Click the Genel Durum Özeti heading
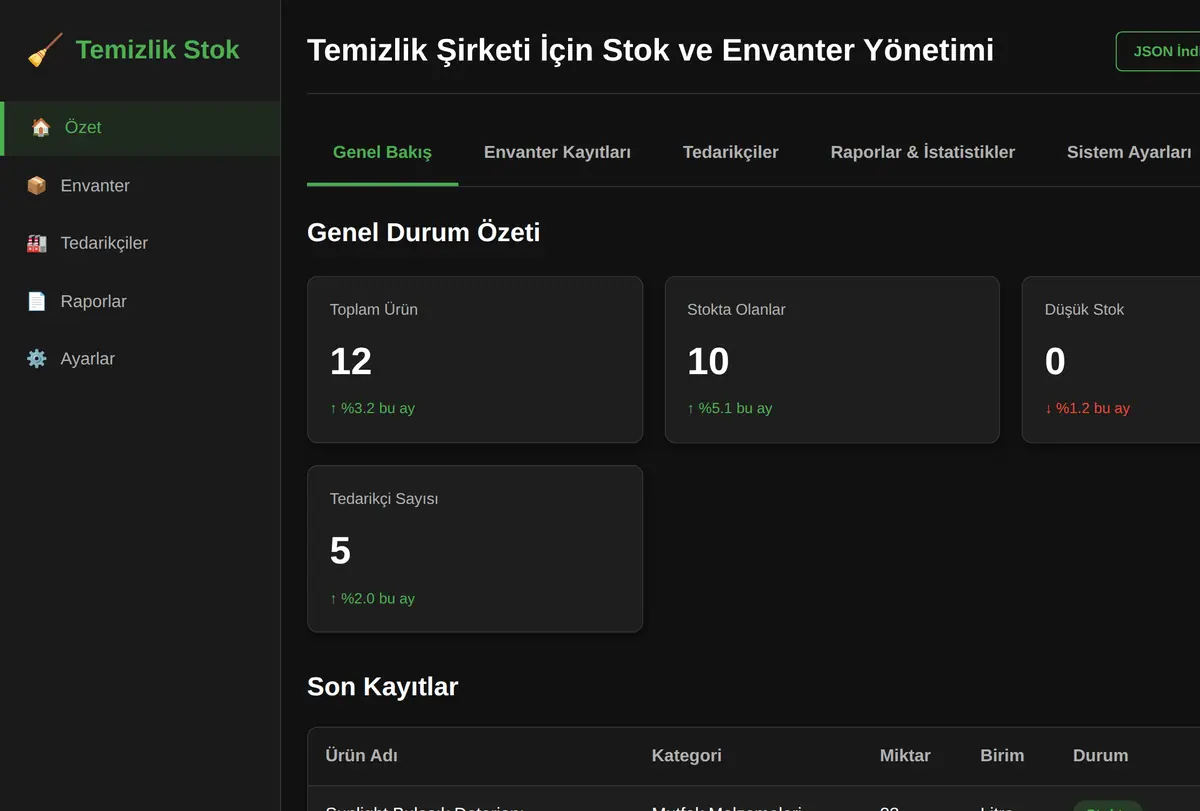 pos(423,232)
